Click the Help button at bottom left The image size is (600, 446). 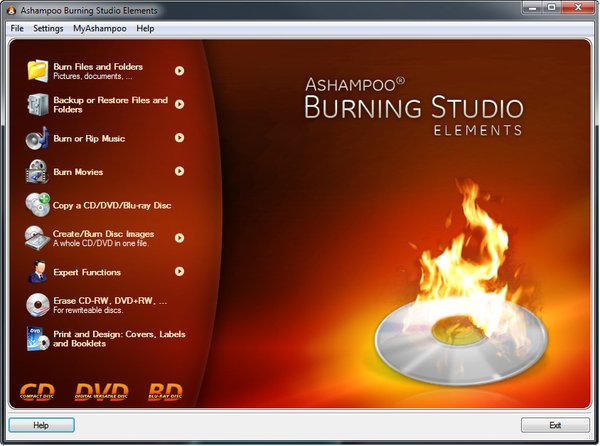[41, 425]
